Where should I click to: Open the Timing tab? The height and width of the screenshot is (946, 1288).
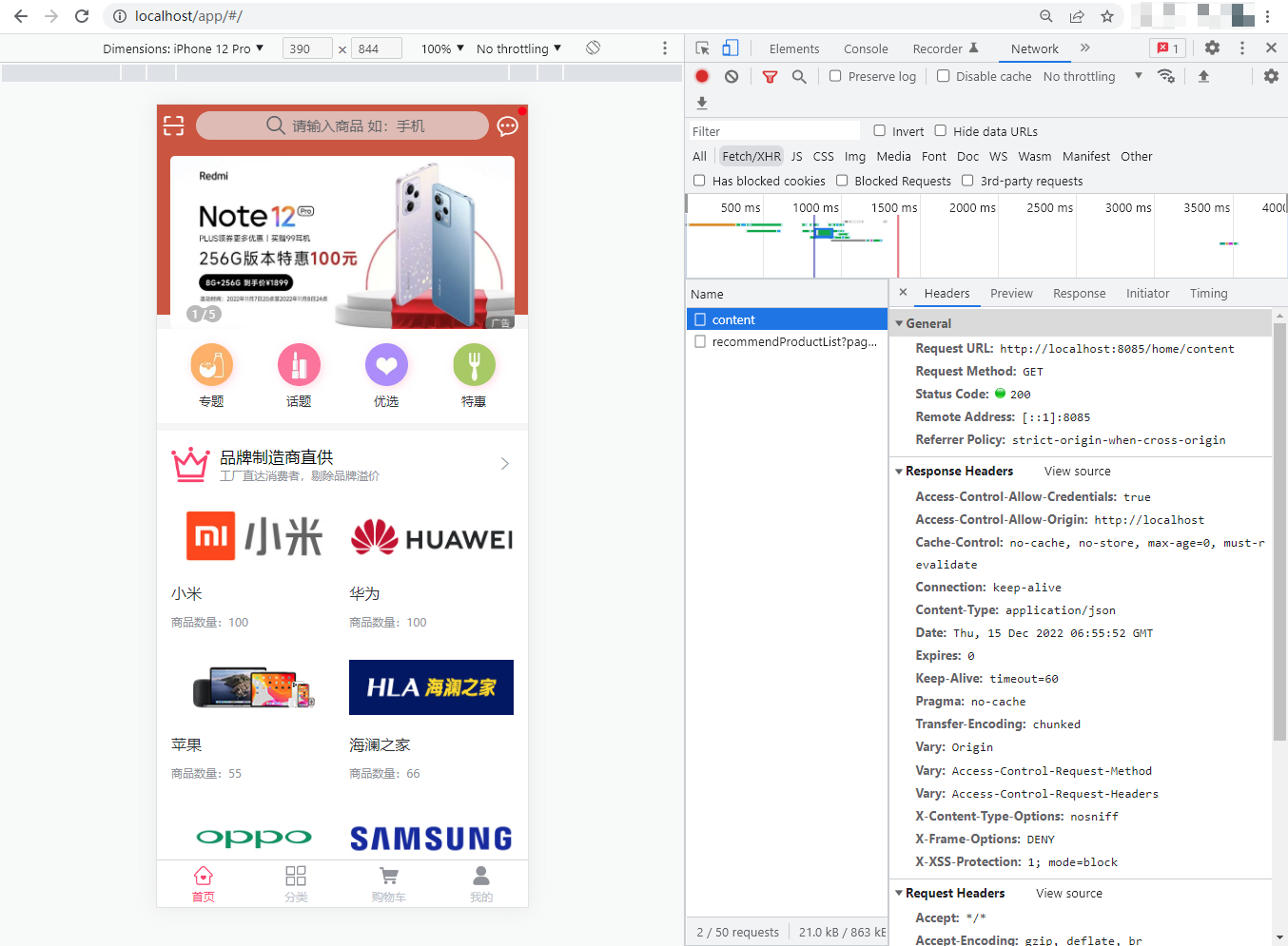[x=1208, y=293]
